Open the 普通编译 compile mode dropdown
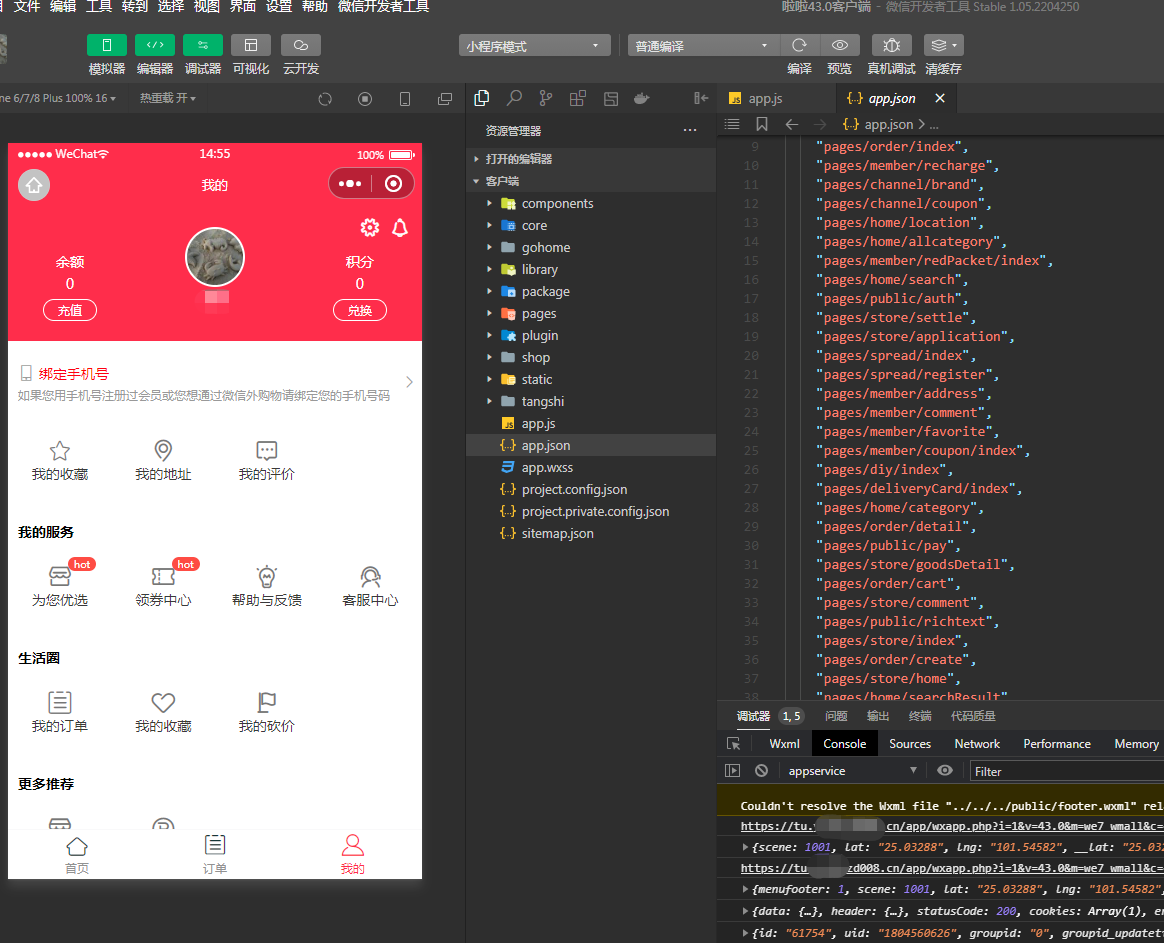Image resolution: width=1164 pixels, height=943 pixels. pyautogui.click(x=704, y=46)
